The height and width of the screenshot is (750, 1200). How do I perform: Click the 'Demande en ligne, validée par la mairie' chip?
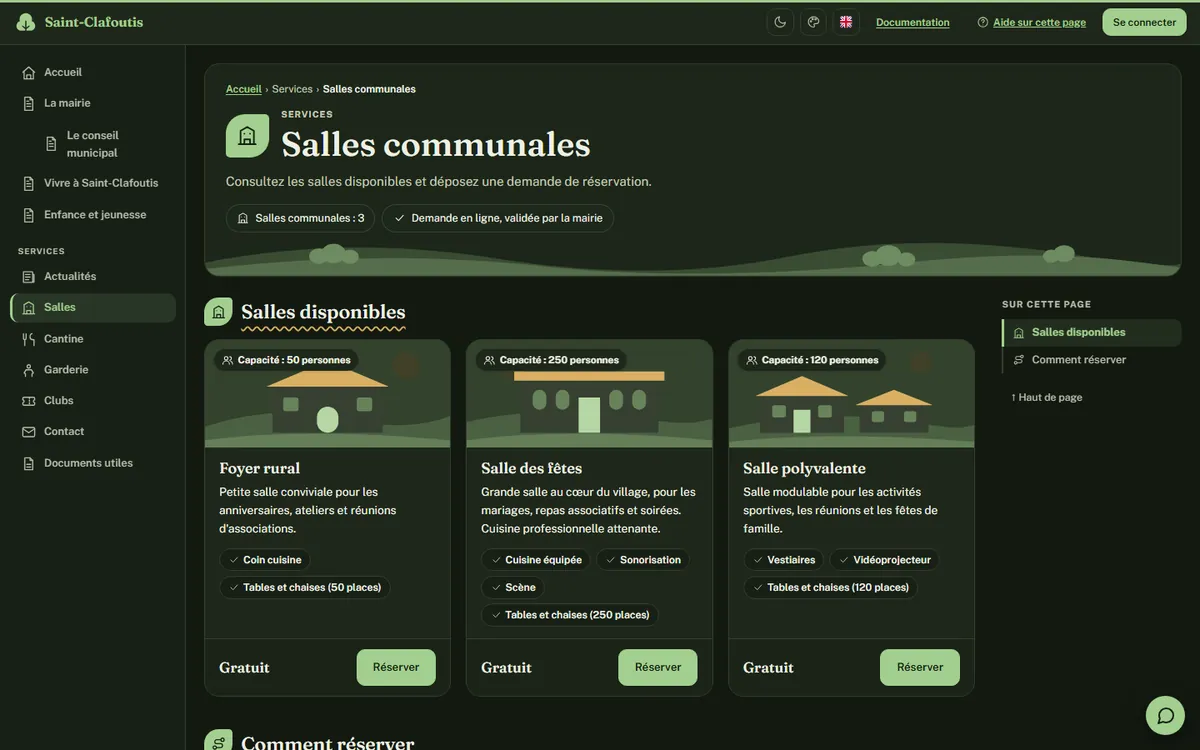(x=498, y=218)
